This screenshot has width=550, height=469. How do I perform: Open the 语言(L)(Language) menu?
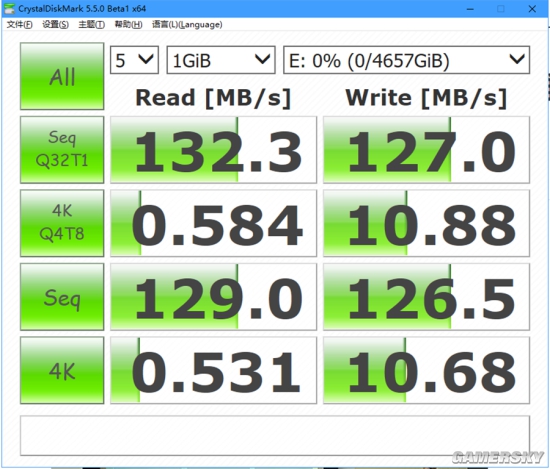(x=187, y=25)
